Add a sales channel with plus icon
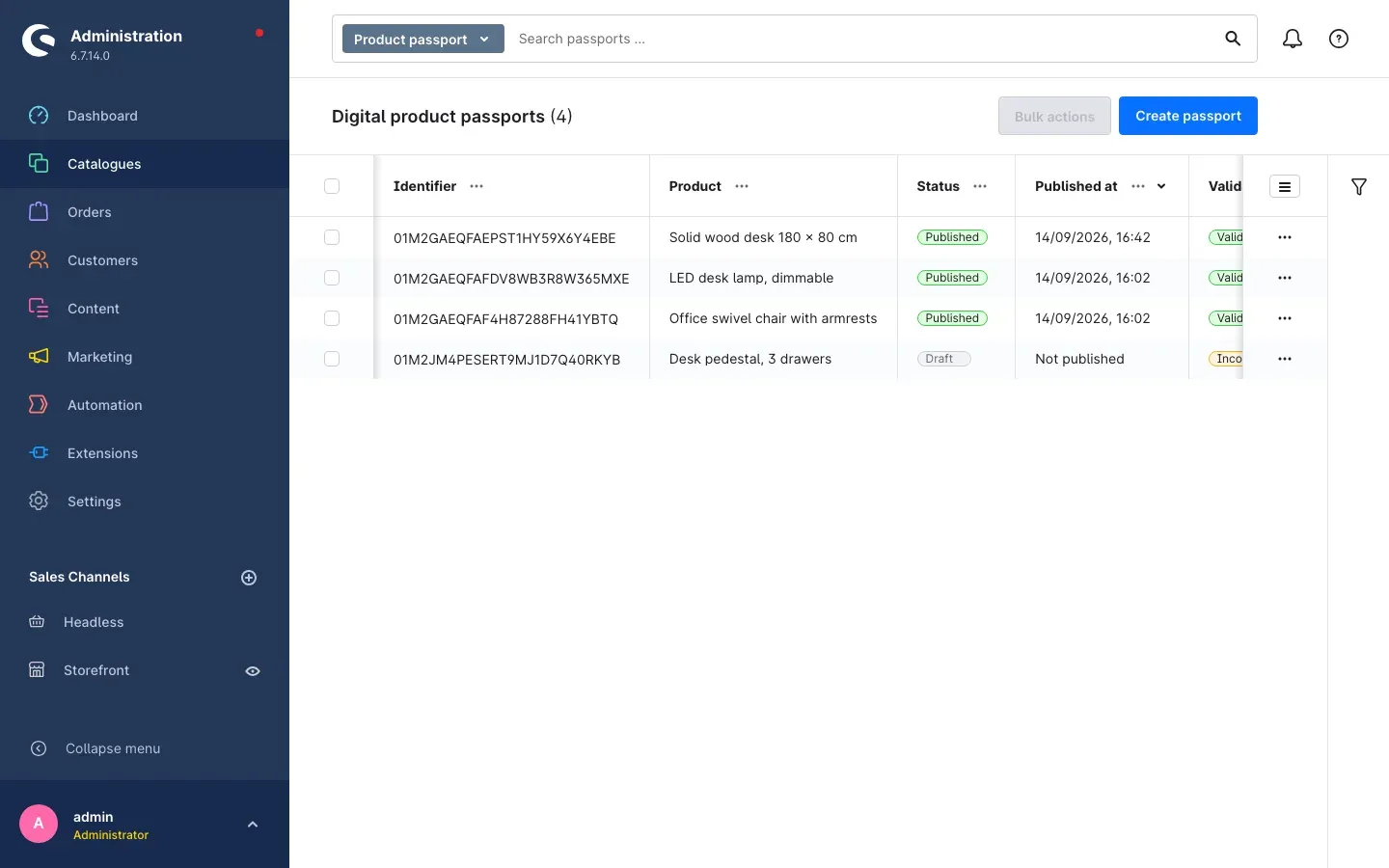The image size is (1389, 868). pyautogui.click(x=249, y=578)
